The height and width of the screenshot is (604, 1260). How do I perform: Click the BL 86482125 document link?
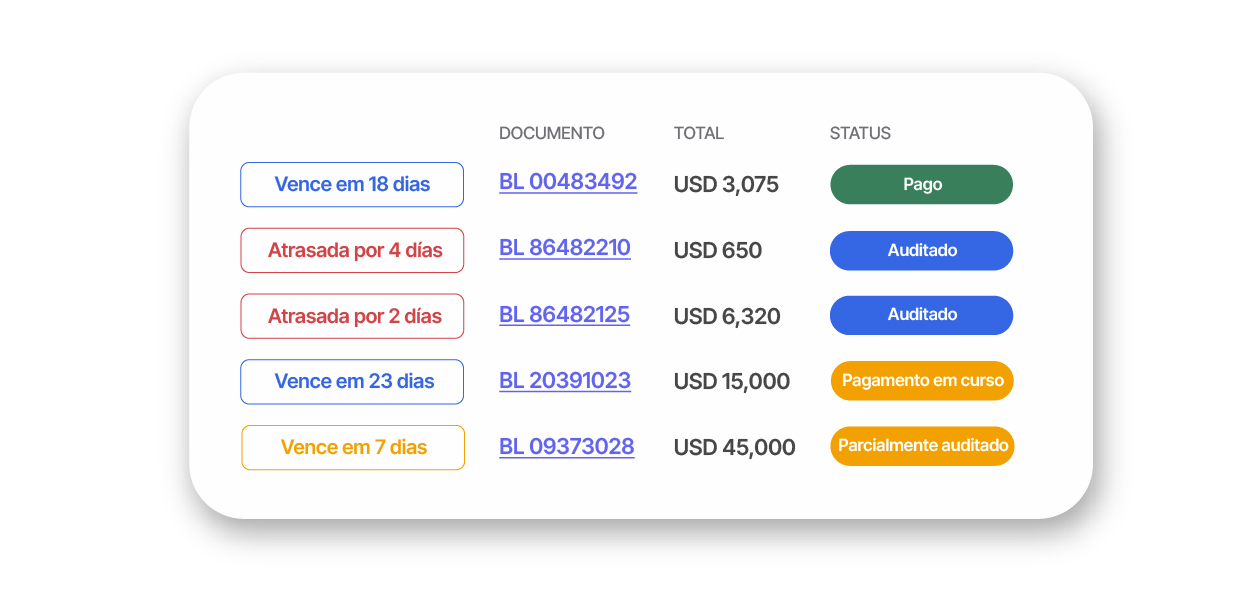(564, 315)
